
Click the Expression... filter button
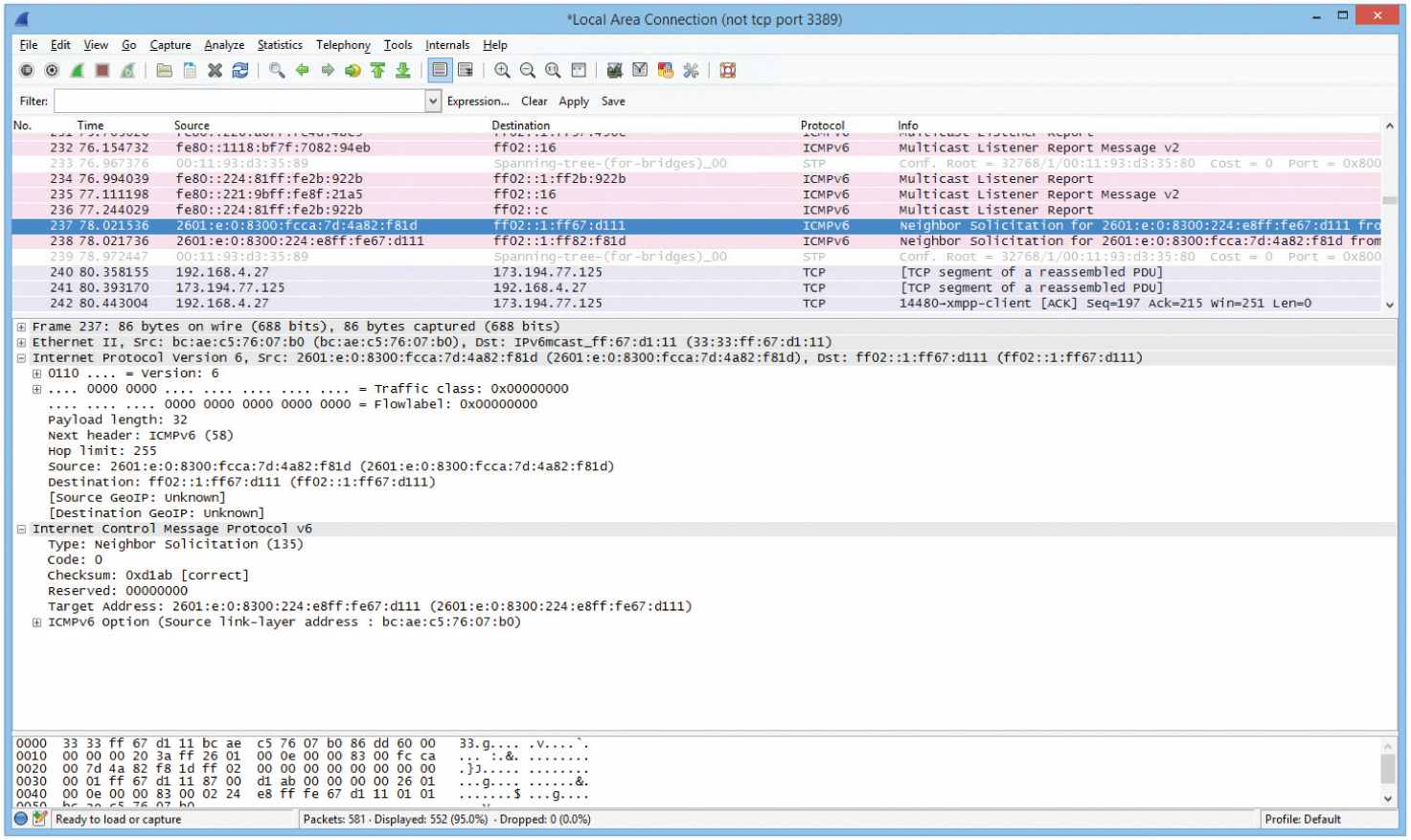click(478, 102)
